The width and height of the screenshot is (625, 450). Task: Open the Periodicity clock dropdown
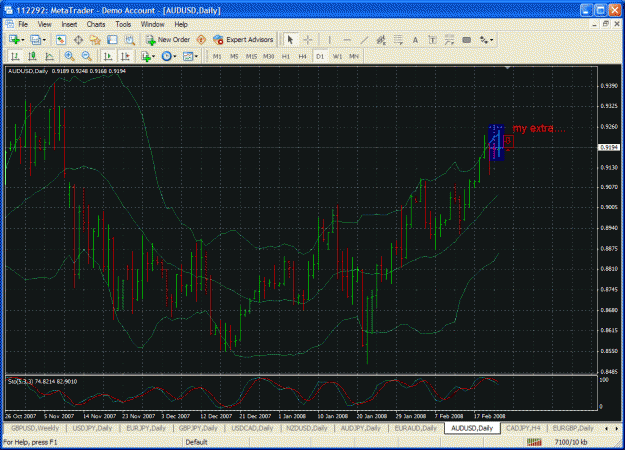(169, 56)
